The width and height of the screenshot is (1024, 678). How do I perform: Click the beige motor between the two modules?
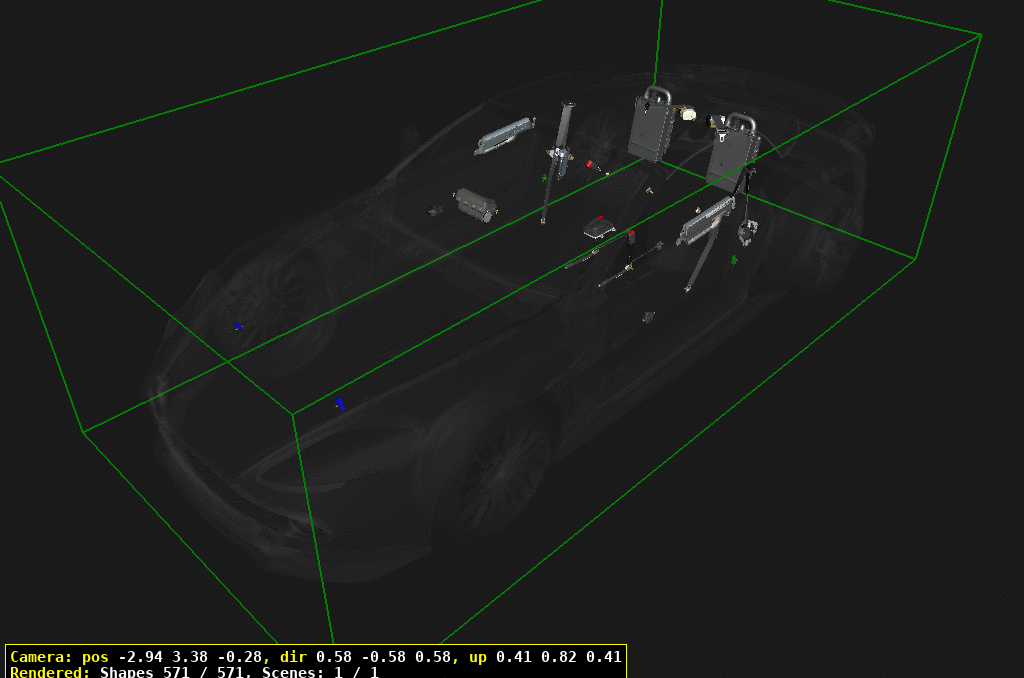[x=688, y=115]
